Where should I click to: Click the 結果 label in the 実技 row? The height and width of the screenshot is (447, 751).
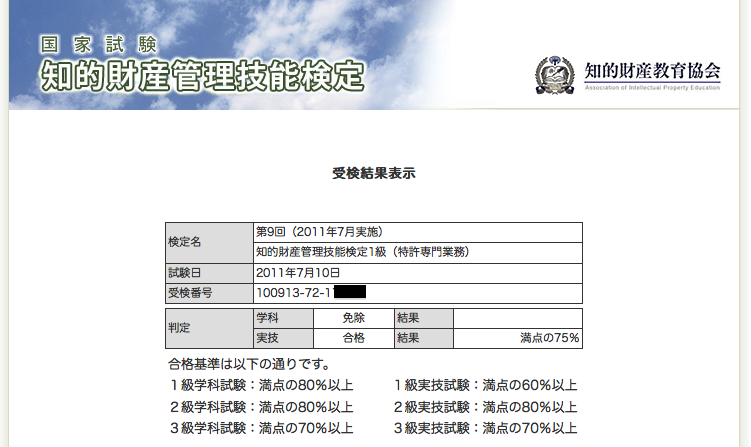pos(424,338)
